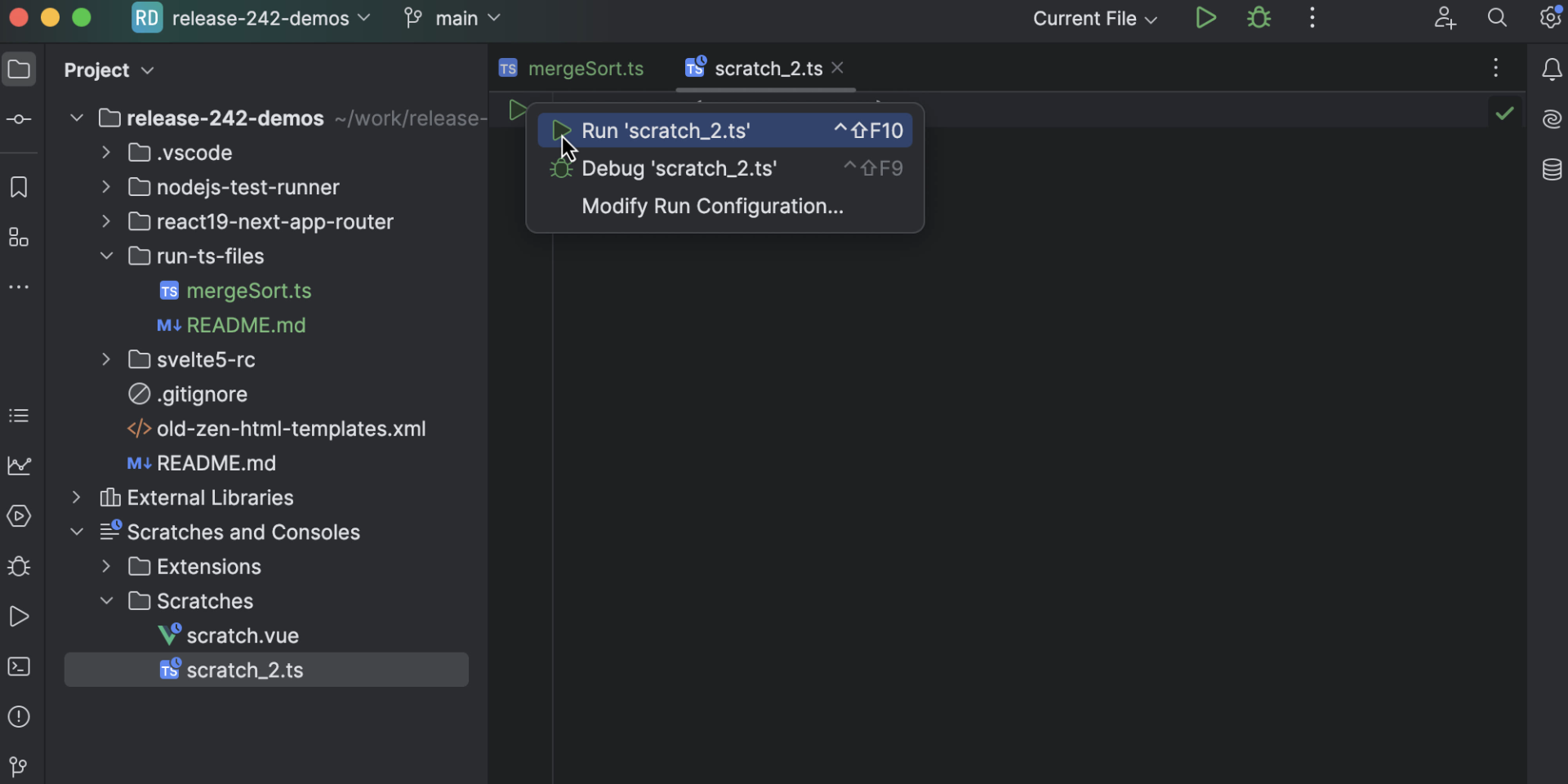Switch to the mergeSort.ts editor tab
The height and width of the screenshot is (784, 1568).
click(x=572, y=69)
